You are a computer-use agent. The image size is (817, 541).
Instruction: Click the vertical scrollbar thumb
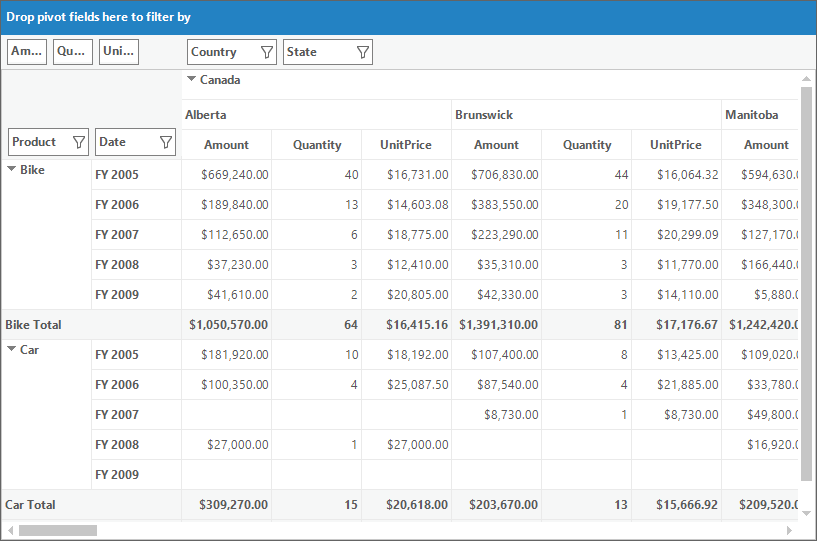click(x=806, y=284)
